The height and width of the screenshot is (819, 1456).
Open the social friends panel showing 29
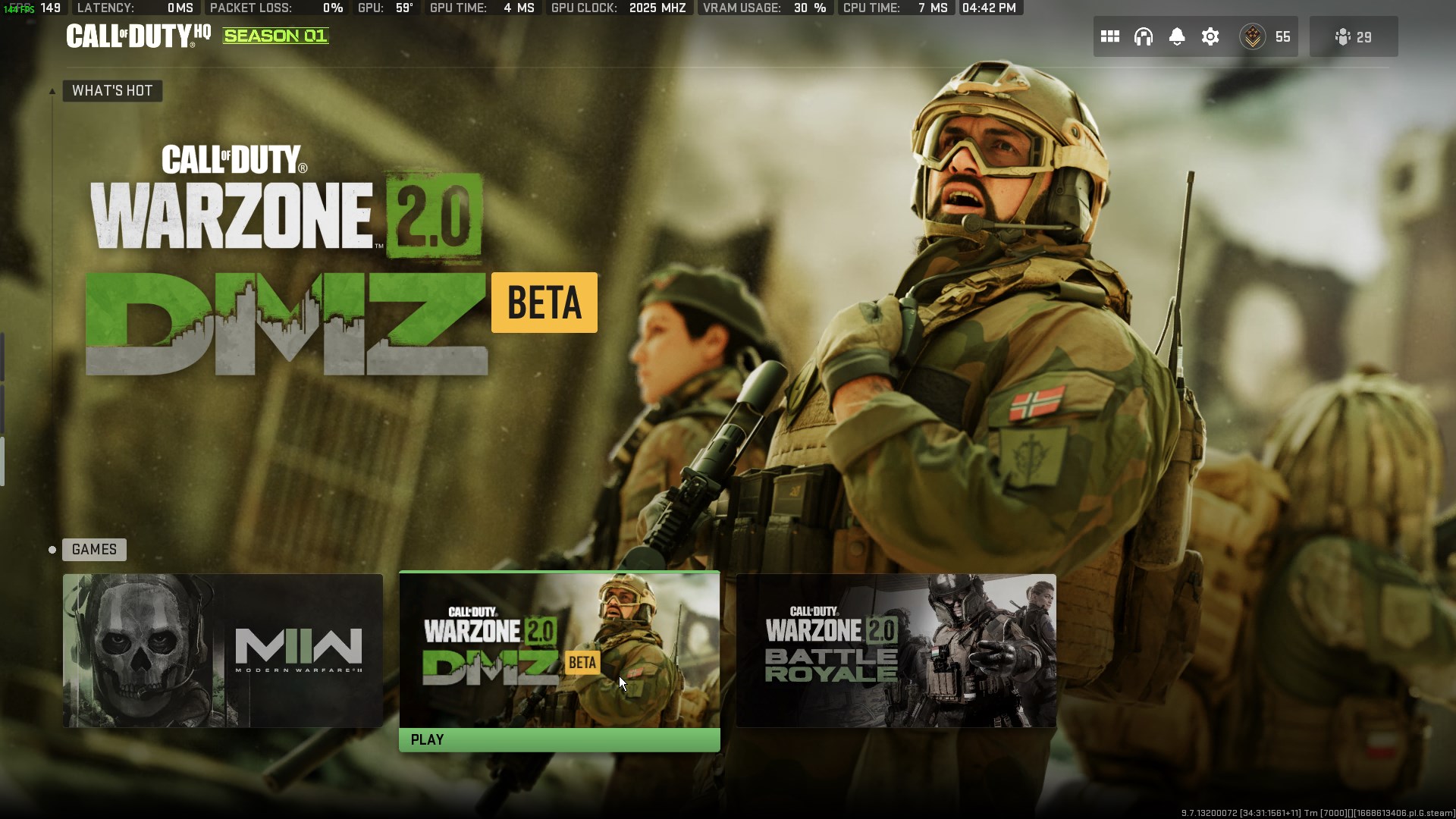click(x=1354, y=36)
